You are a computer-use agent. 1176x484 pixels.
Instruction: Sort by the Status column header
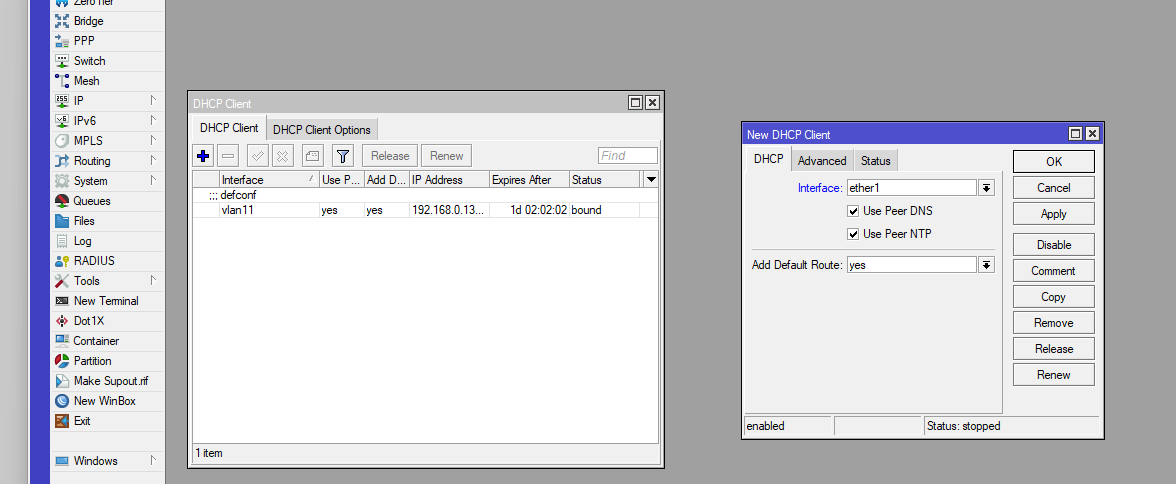(x=604, y=180)
